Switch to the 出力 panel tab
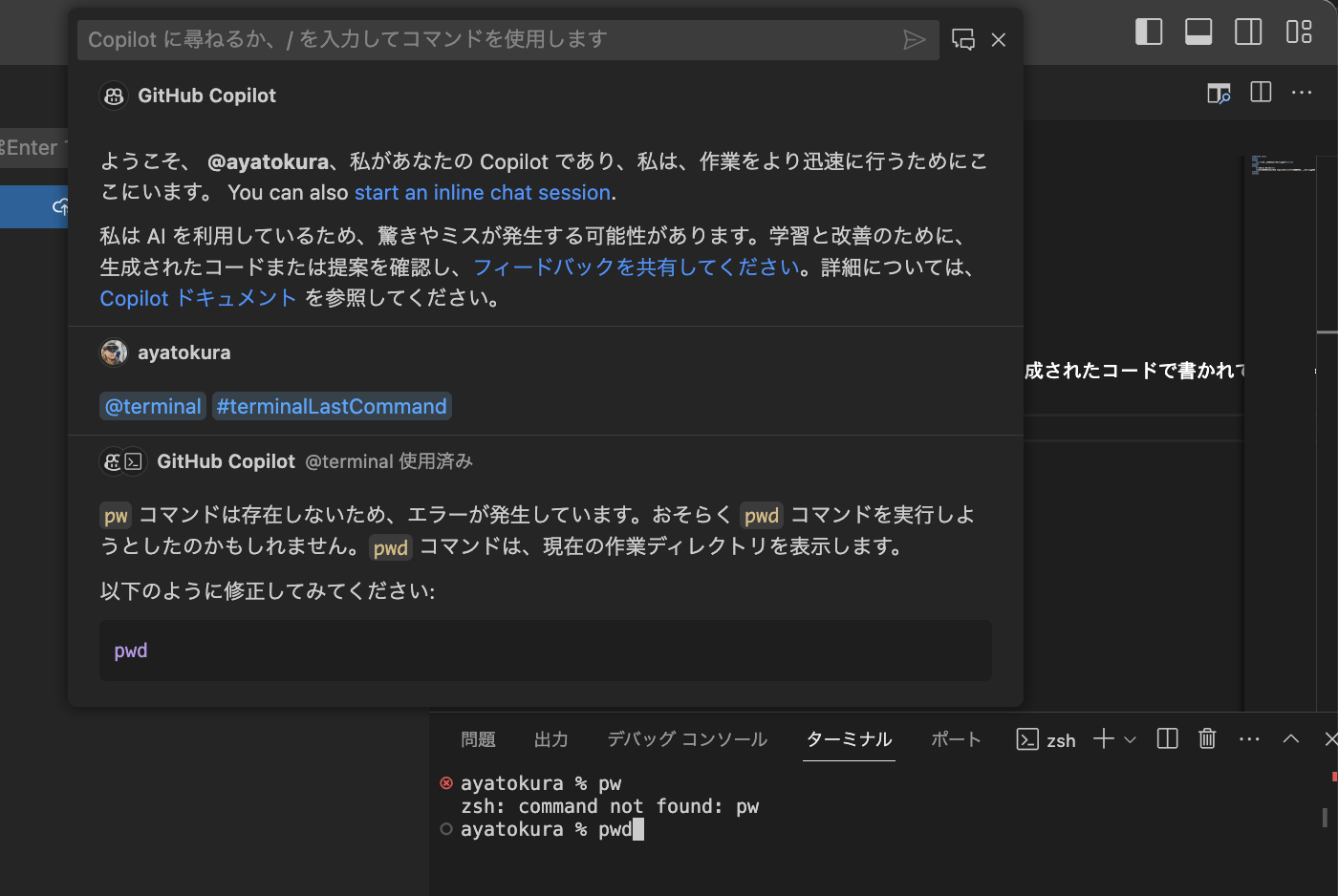The height and width of the screenshot is (896, 1338). [551, 739]
